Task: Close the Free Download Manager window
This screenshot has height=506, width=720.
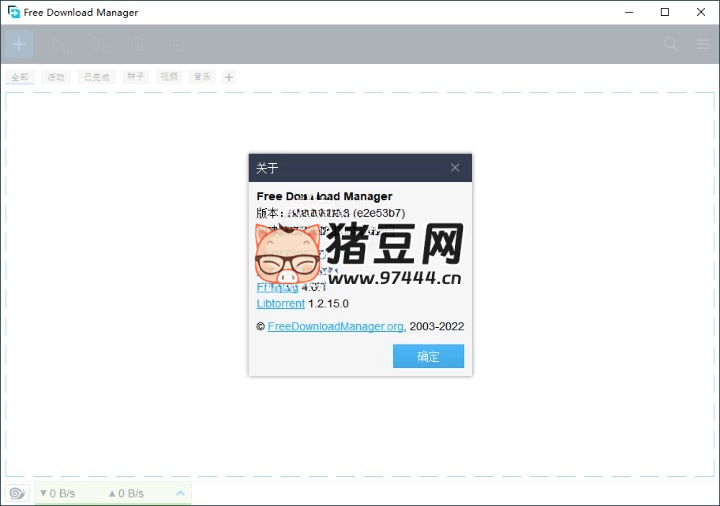Action: tap(701, 12)
